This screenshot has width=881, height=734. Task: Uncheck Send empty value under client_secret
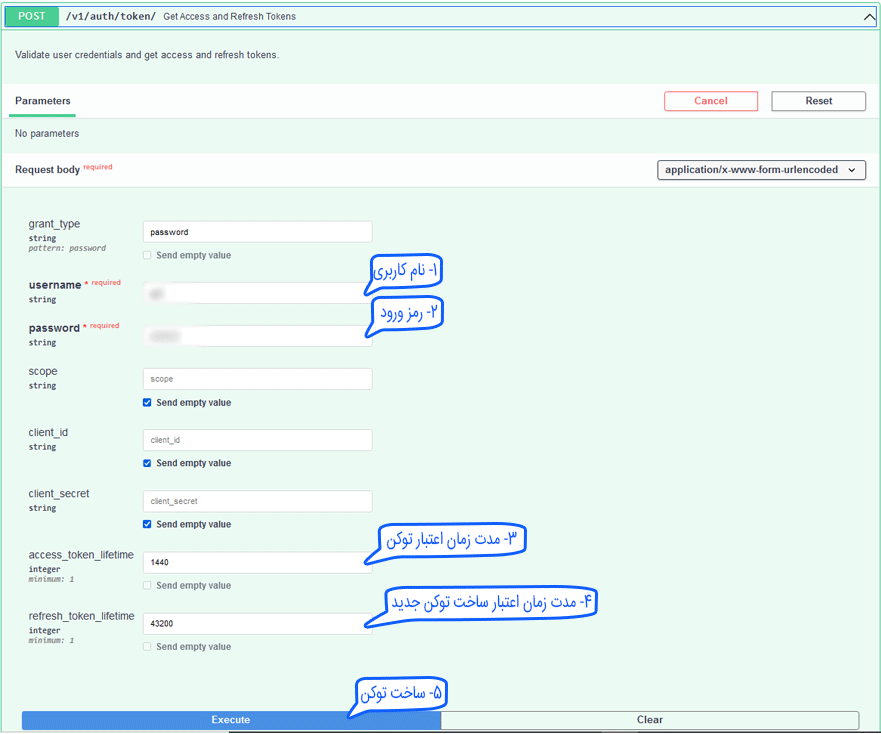[148, 525]
